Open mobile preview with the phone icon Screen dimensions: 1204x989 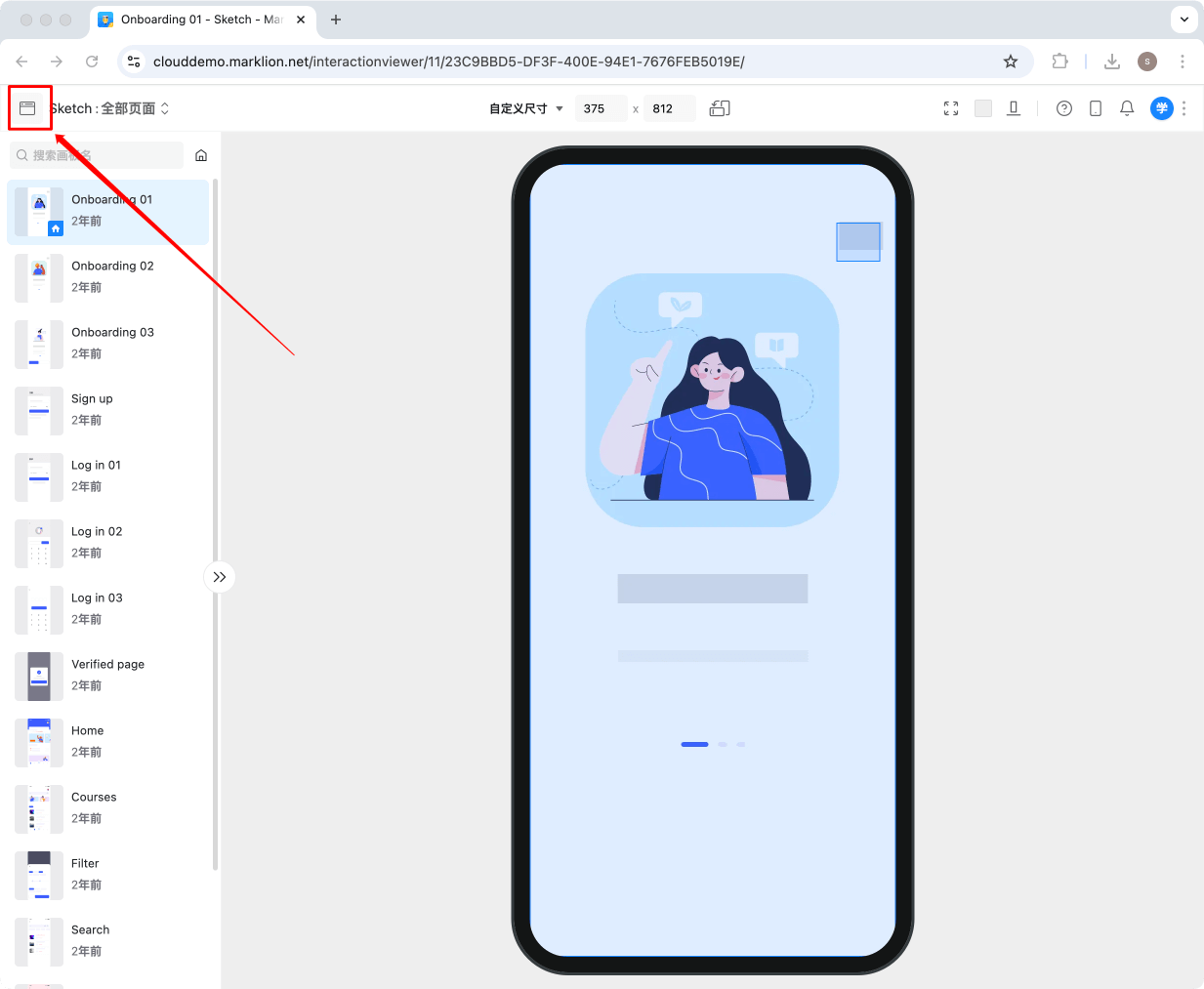coord(1096,108)
